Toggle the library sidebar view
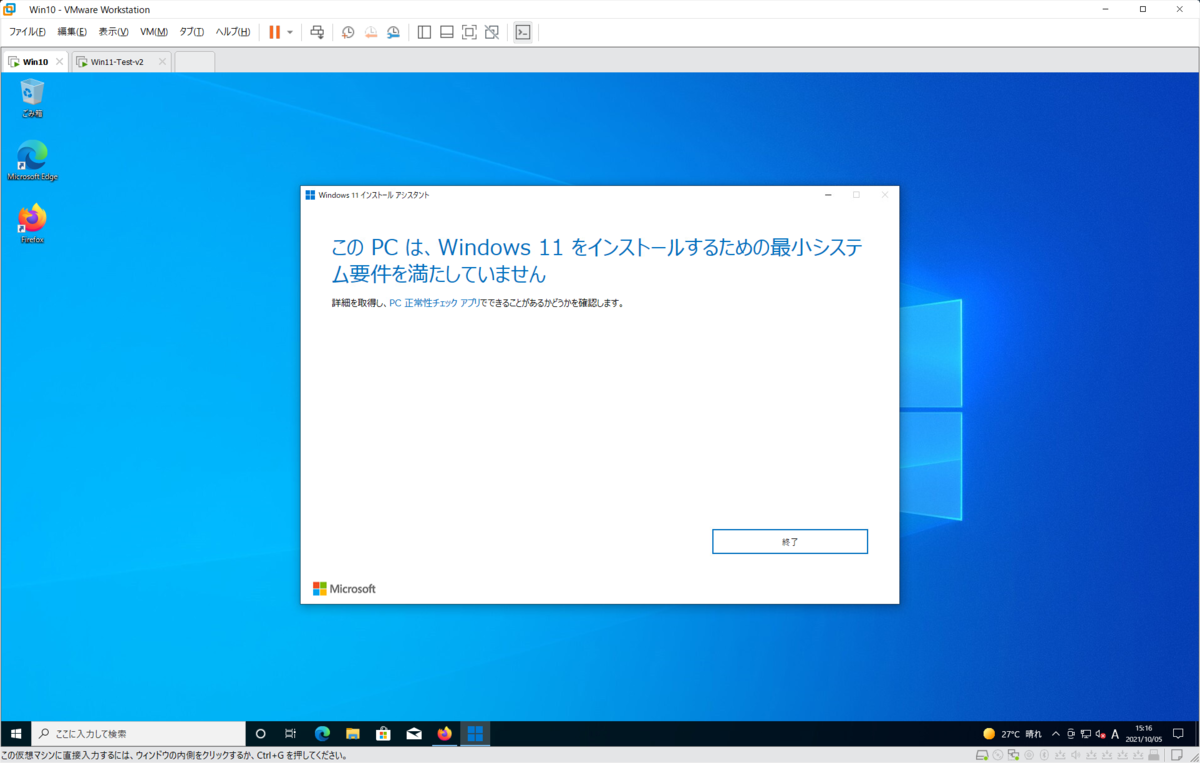The image size is (1200, 763). coord(424,32)
